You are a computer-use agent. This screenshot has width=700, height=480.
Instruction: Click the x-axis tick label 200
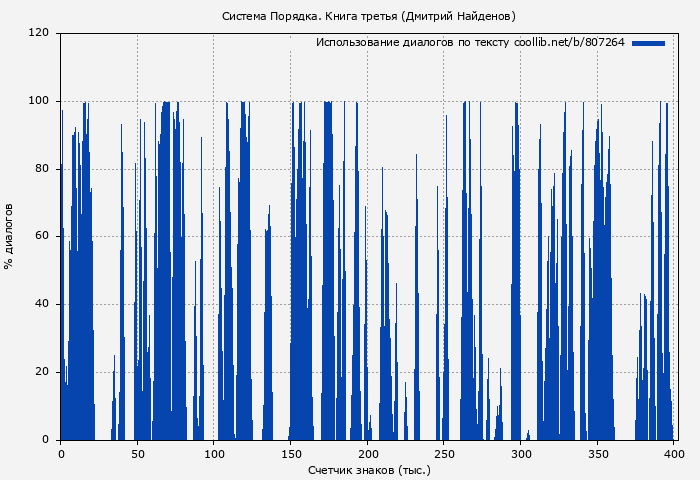coord(367,454)
